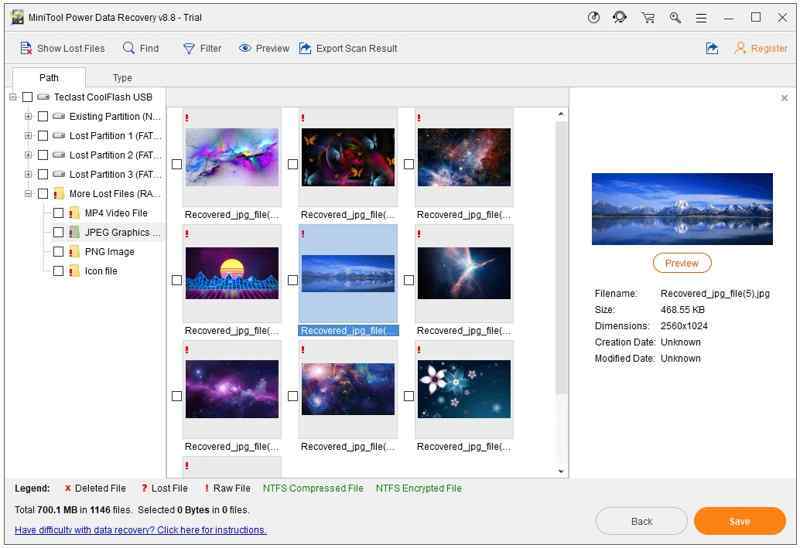Viewport: 800px width, 548px height.
Task: Expand the Existing Partition tree node
Action: pos(28,116)
